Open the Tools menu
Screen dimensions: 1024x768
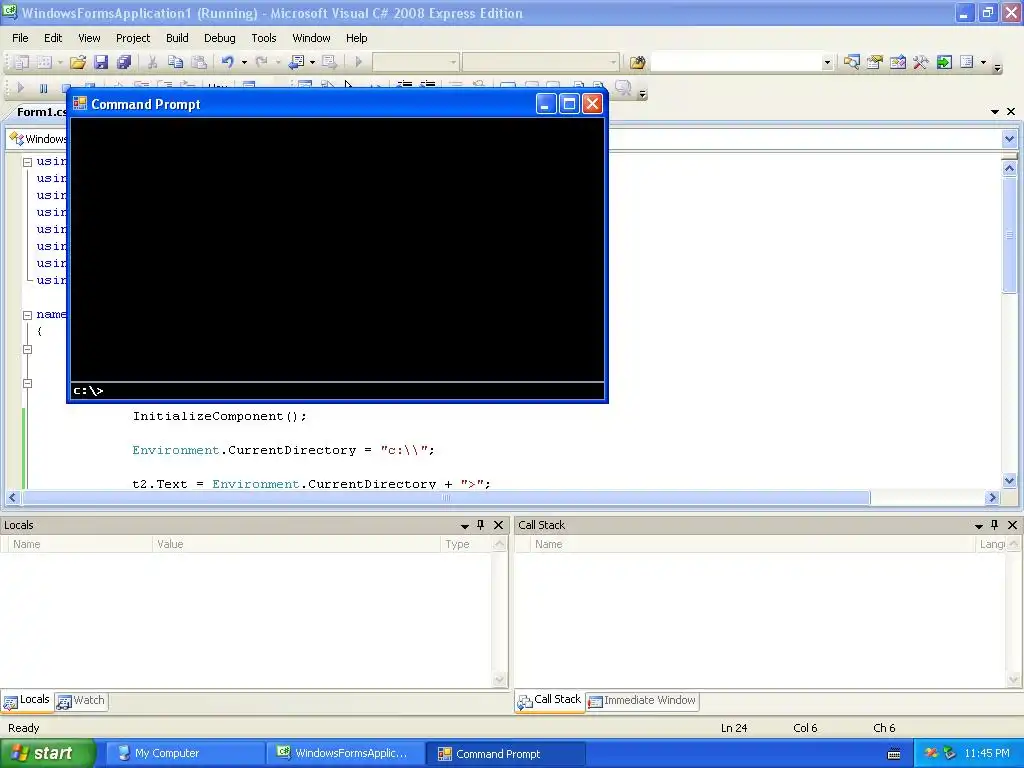pos(264,38)
